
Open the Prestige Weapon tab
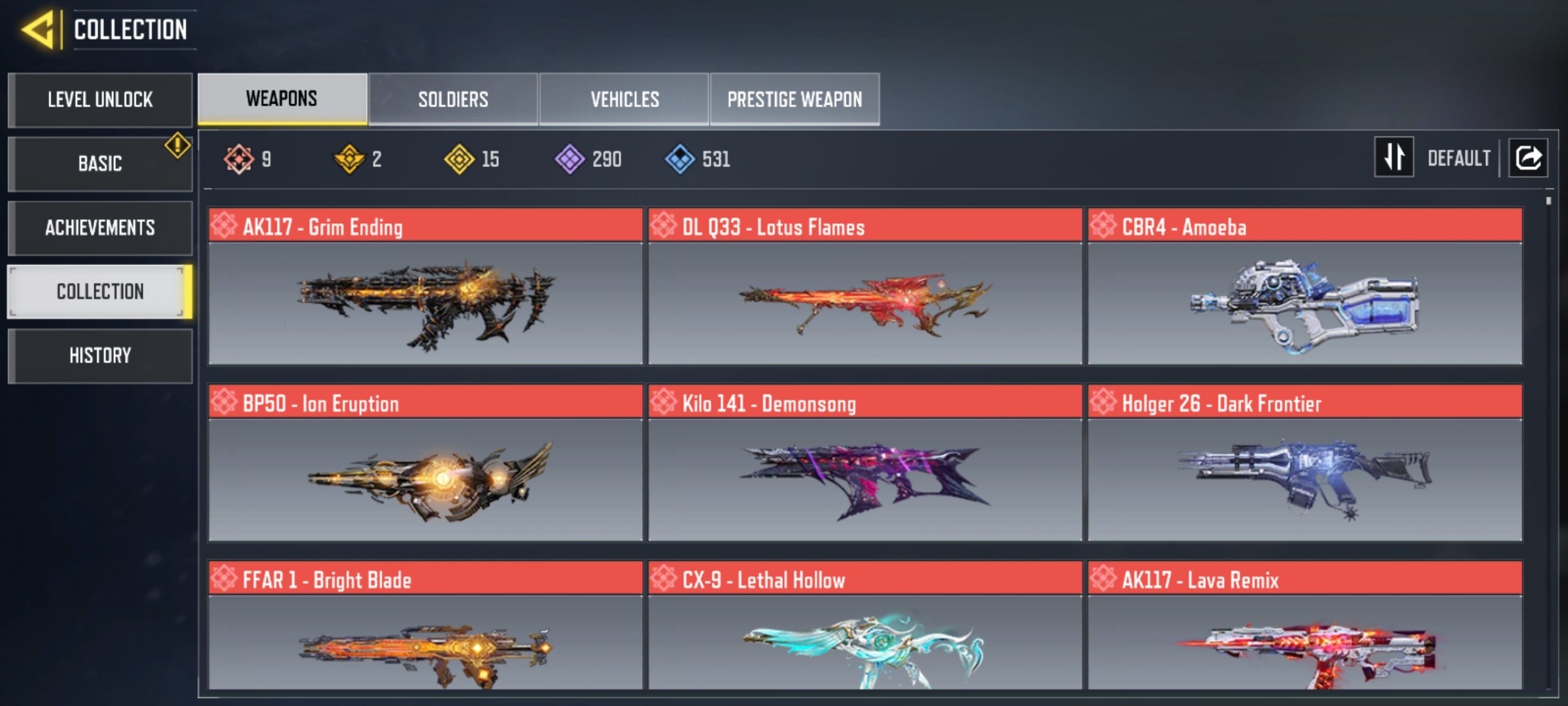[x=794, y=99]
